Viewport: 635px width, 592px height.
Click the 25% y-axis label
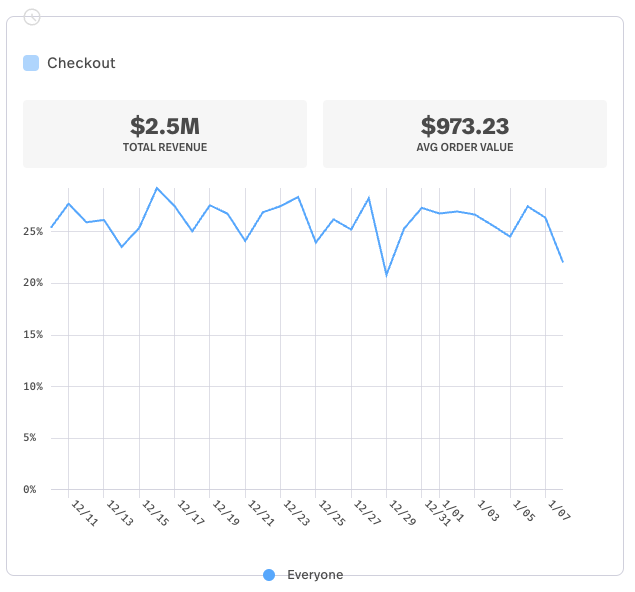[x=34, y=232]
